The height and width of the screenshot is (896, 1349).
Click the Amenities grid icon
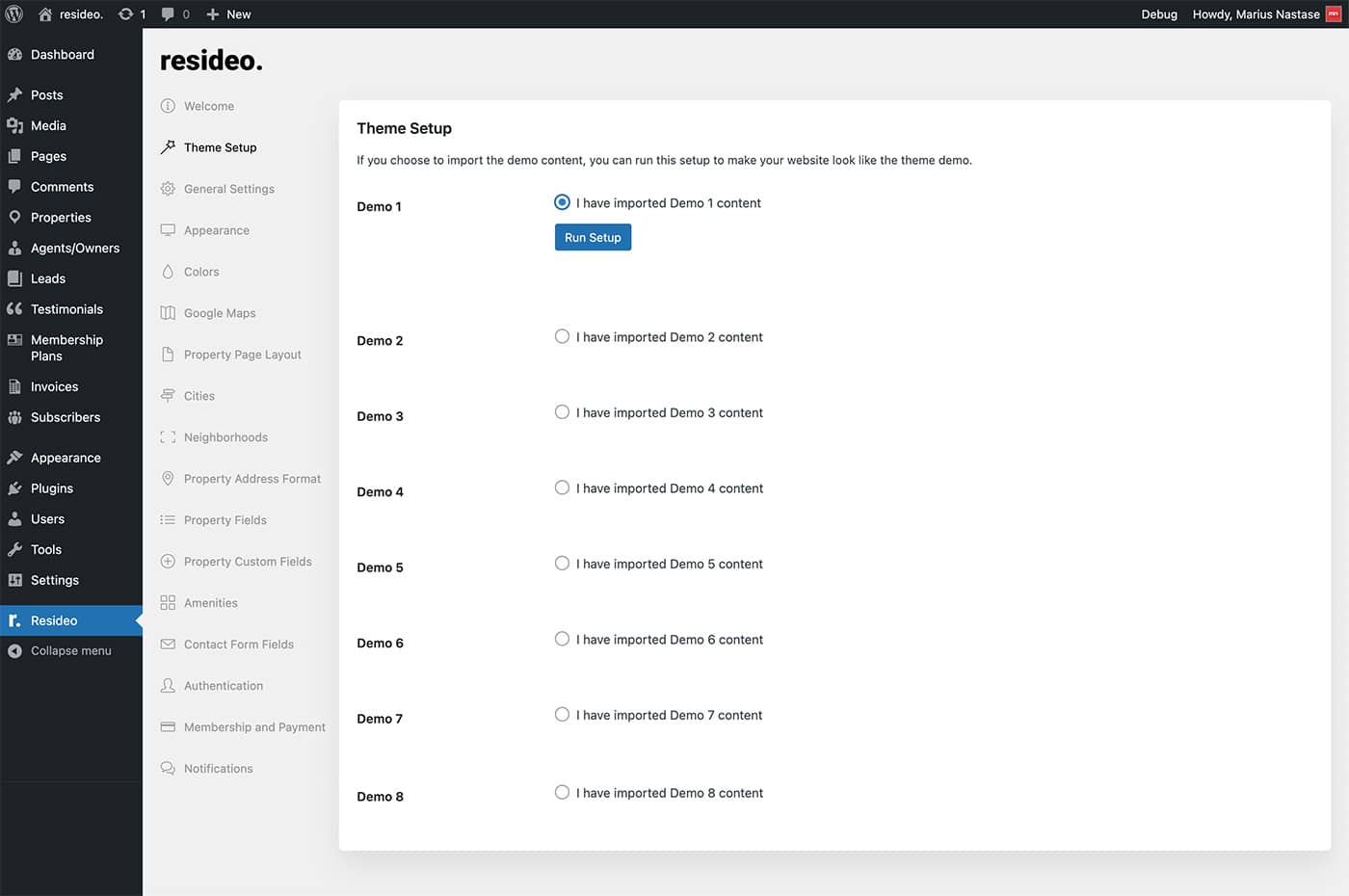pyautogui.click(x=168, y=603)
